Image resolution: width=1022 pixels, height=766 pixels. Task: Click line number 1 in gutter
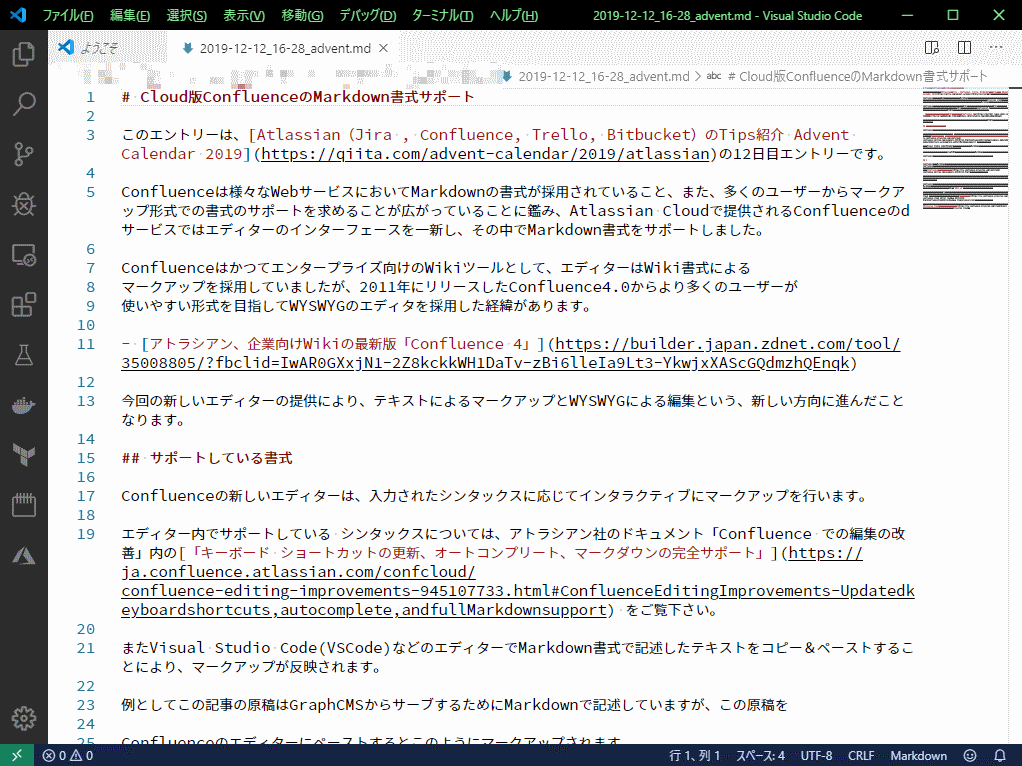91,96
